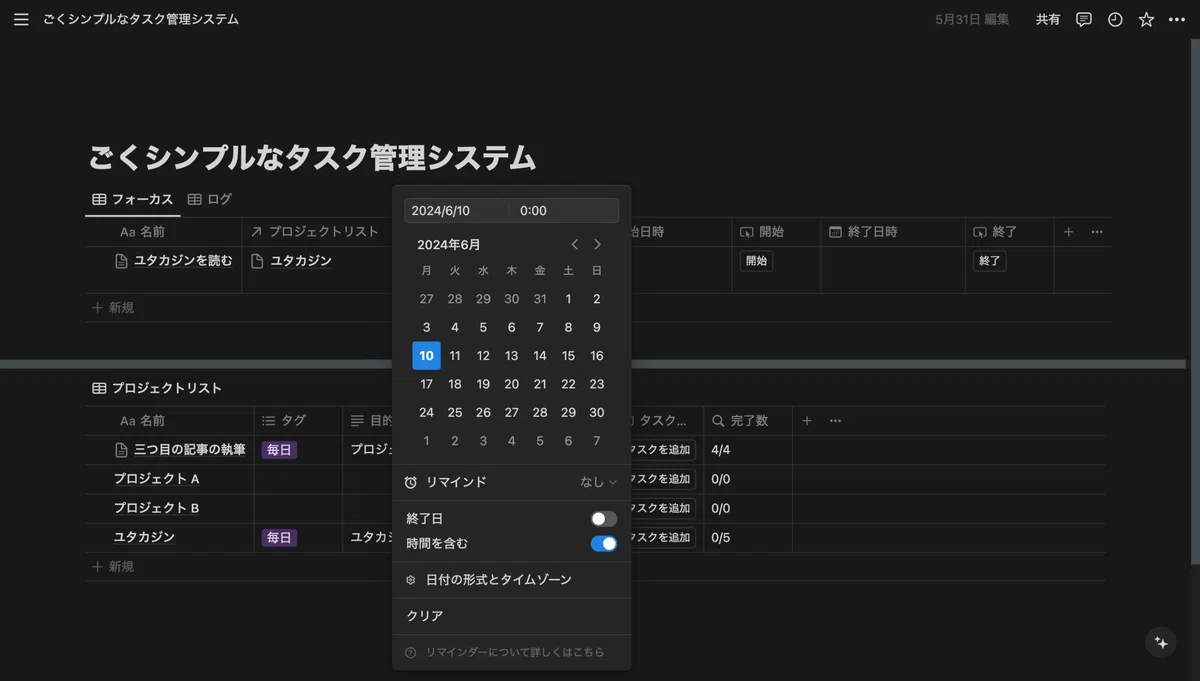
Task: Click the 共有 share button
Action: tap(1048, 19)
